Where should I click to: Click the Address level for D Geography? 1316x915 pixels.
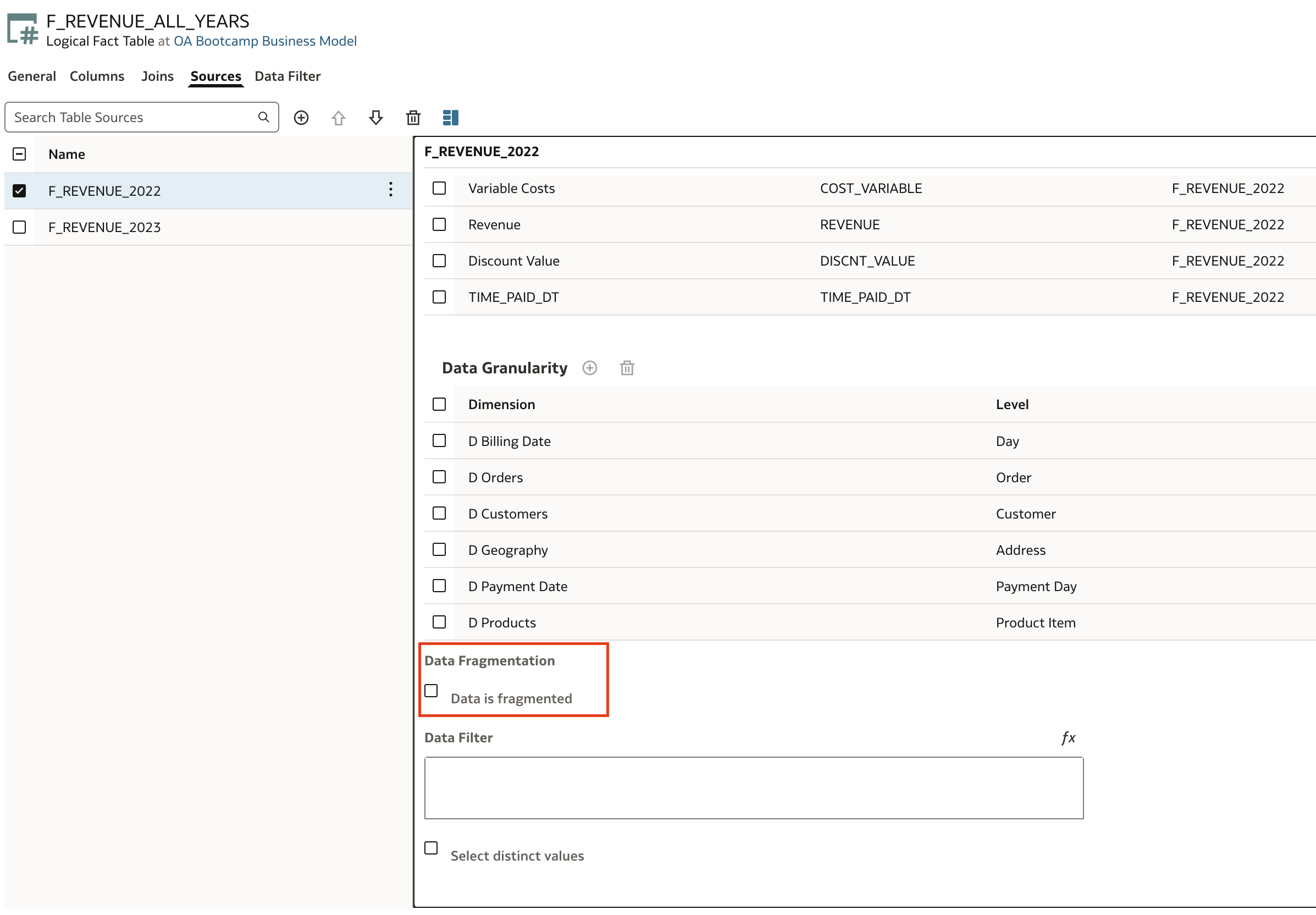point(1020,550)
